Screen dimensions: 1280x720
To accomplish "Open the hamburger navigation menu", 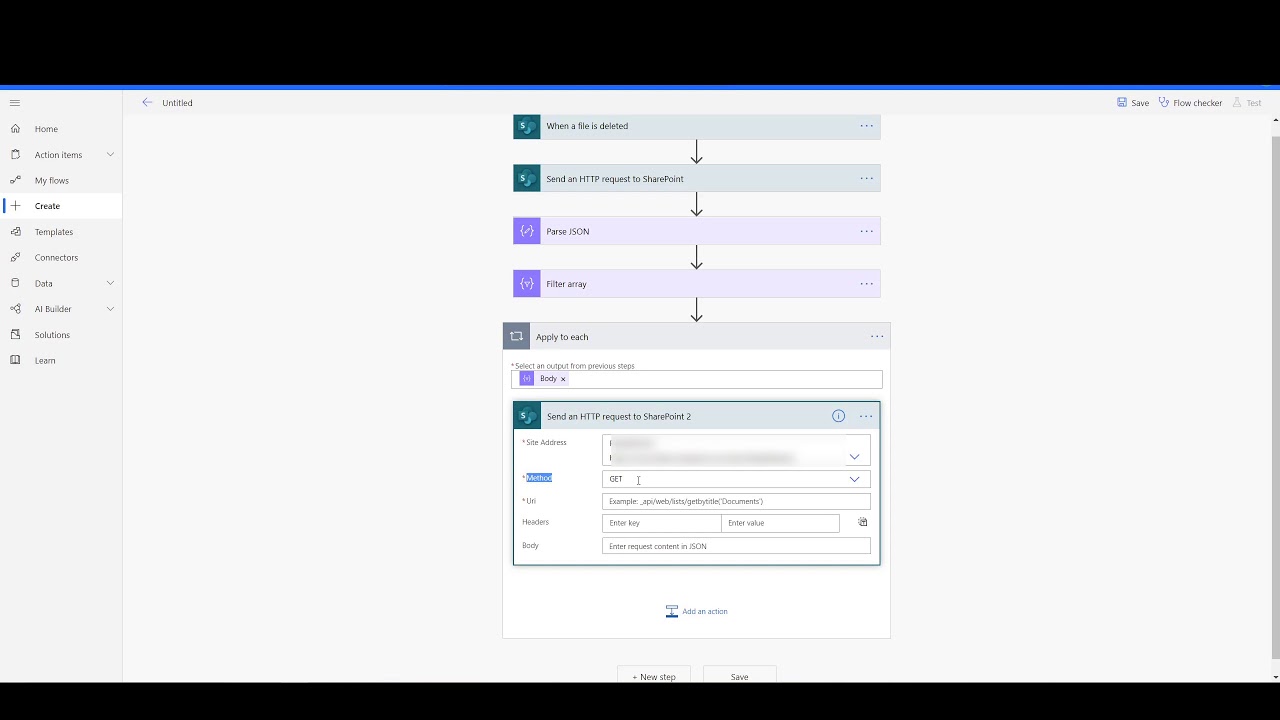I will tap(15, 103).
